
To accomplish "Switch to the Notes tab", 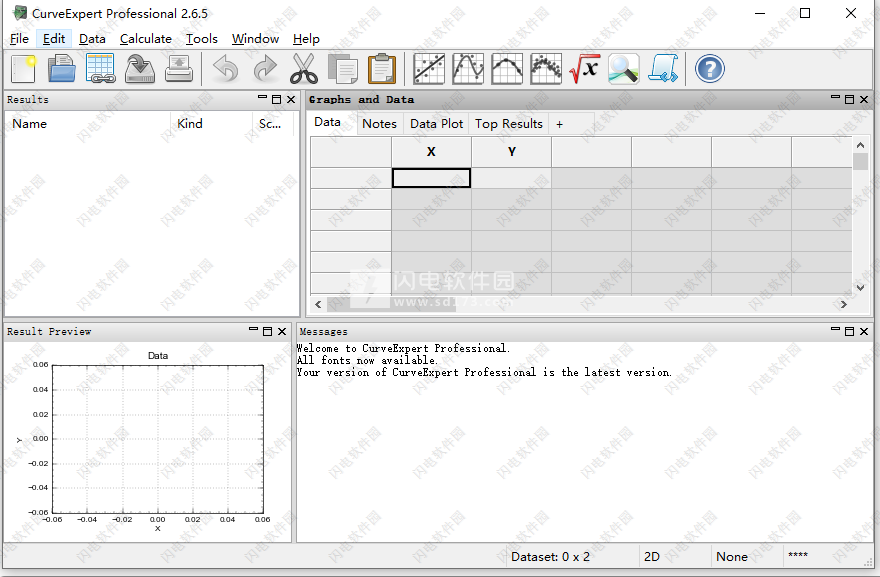I will [x=379, y=123].
